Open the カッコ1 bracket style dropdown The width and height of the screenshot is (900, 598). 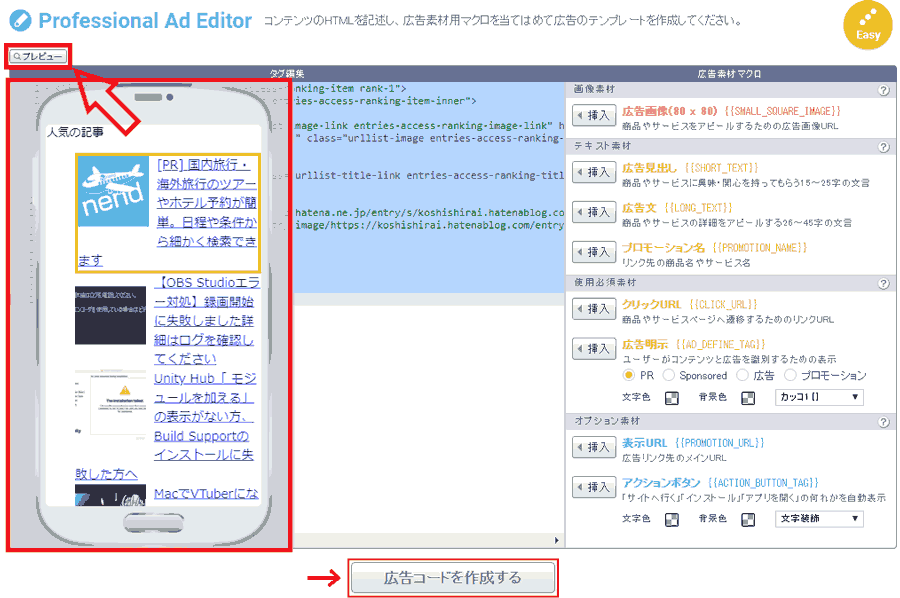819,397
